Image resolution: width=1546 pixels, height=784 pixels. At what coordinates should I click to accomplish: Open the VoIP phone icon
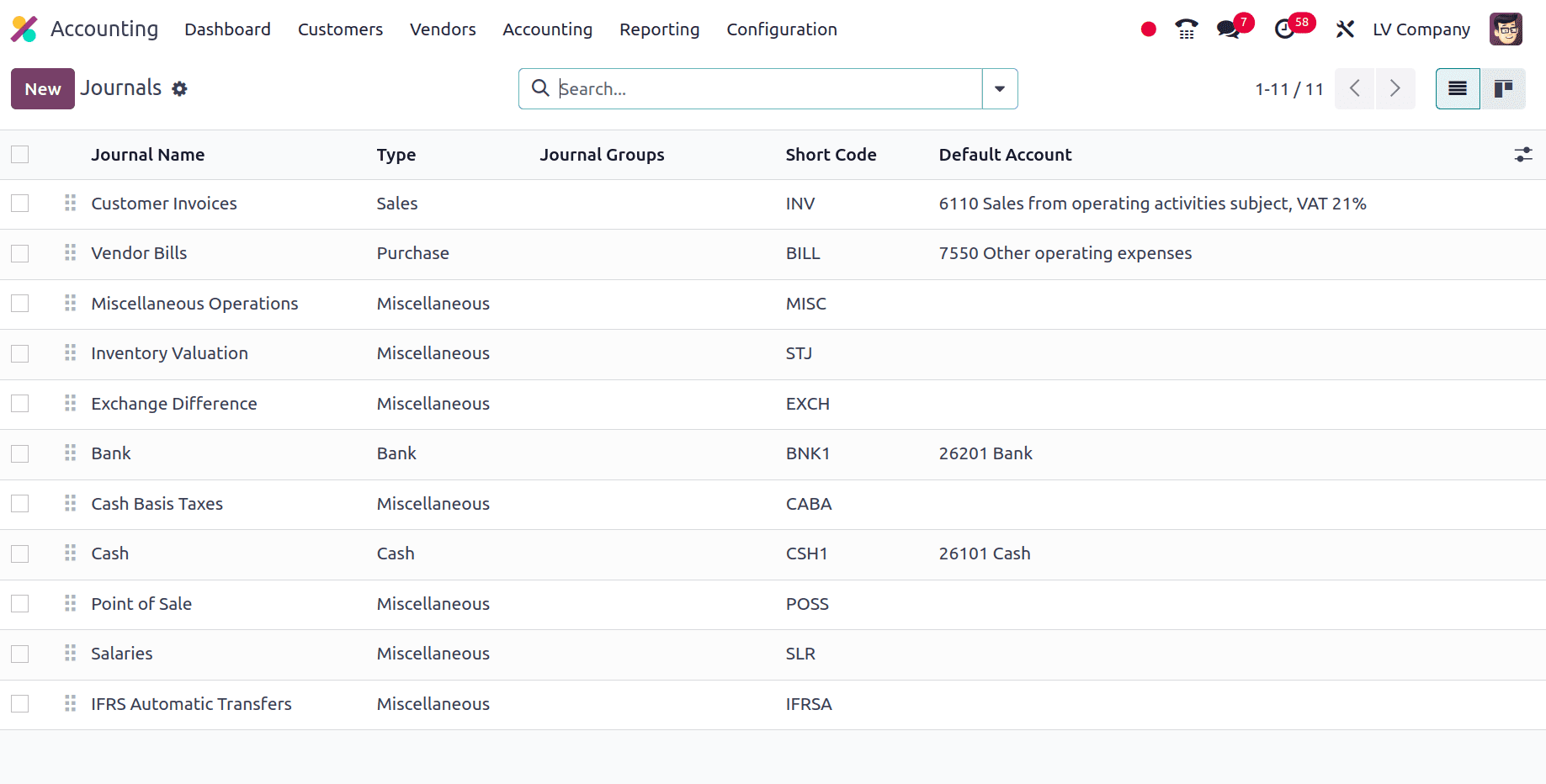click(1186, 29)
